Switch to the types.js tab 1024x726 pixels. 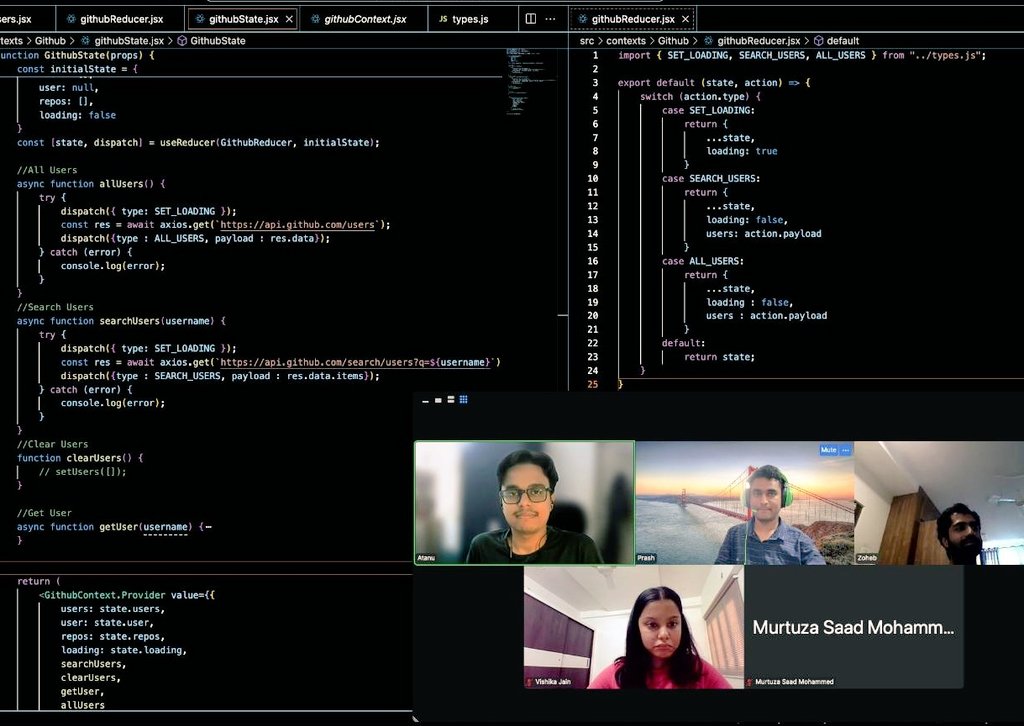click(x=470, y=19)
